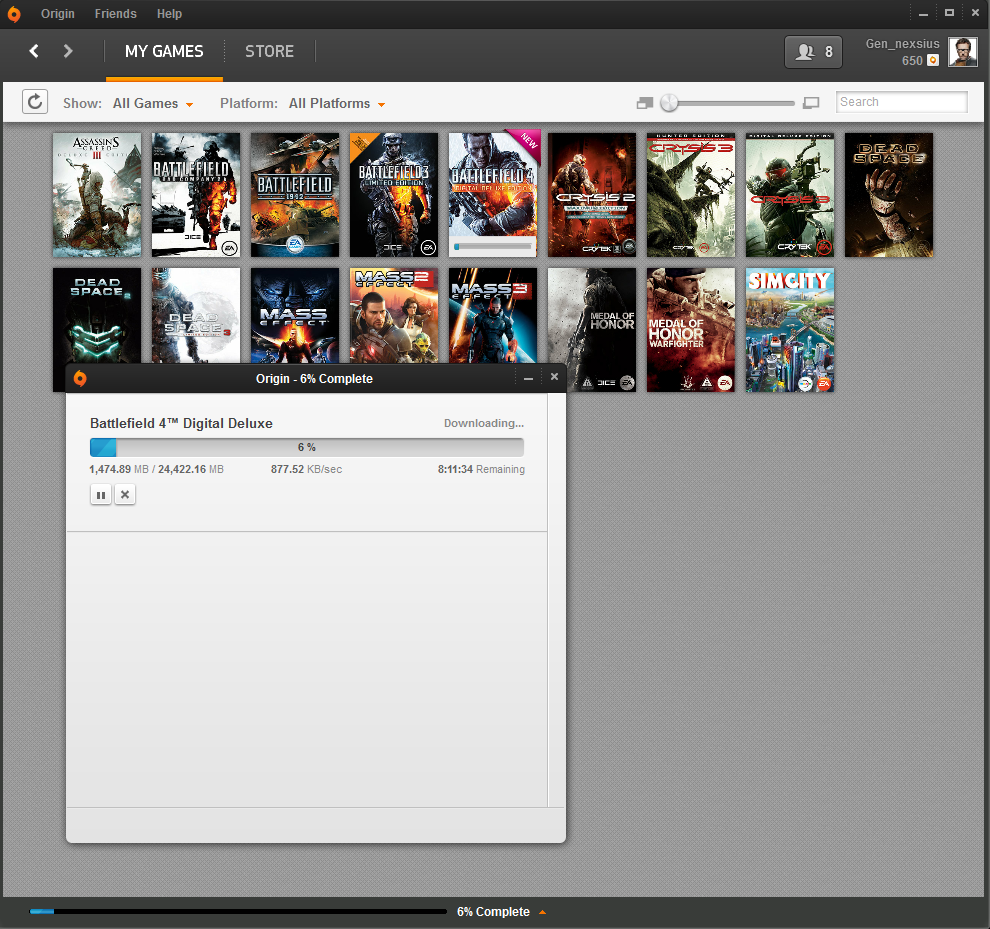The height and width of the screenshot is (929, 990).
Task: Select the Medal of Honor Warfighter tile
Action: coord(691,330)
